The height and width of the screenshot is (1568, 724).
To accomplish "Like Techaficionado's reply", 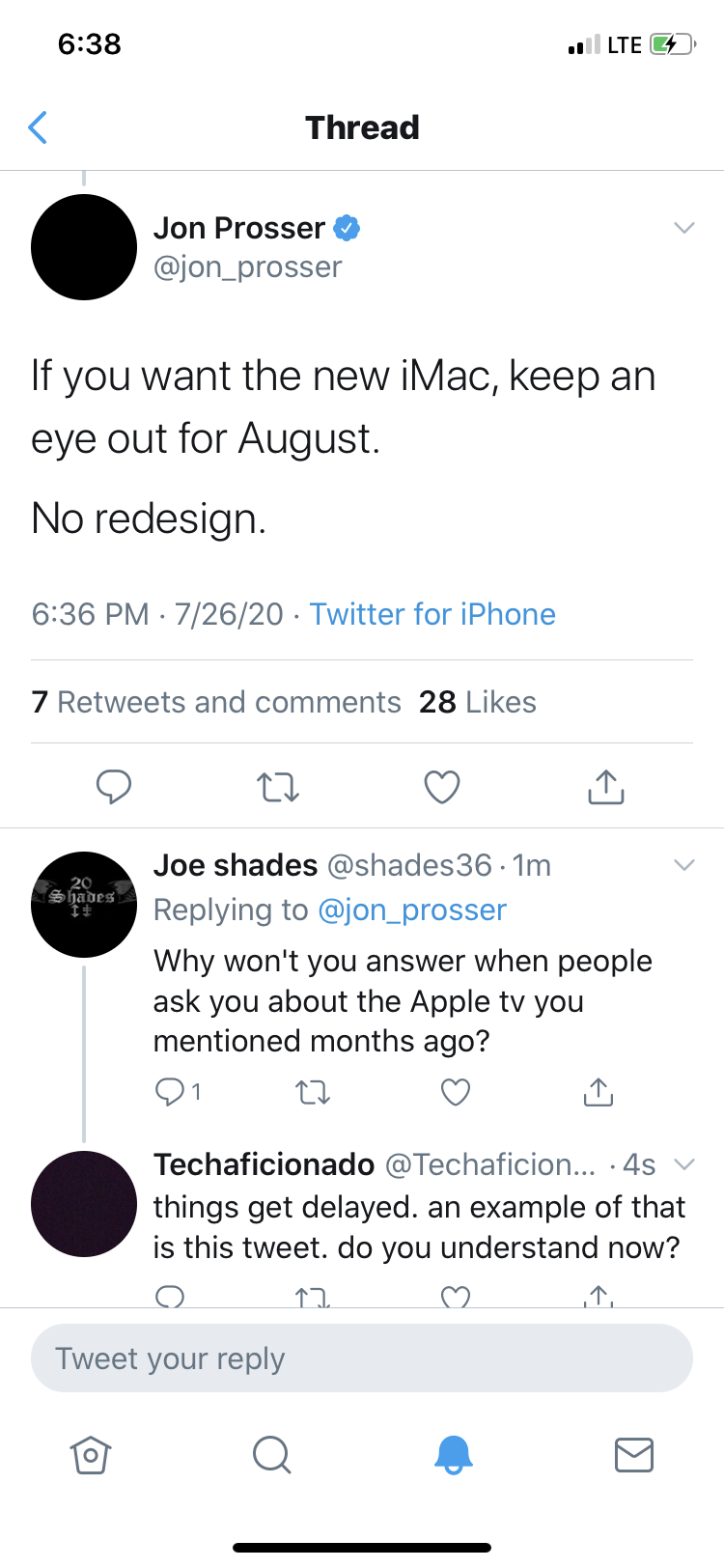I will (455, 1297).
